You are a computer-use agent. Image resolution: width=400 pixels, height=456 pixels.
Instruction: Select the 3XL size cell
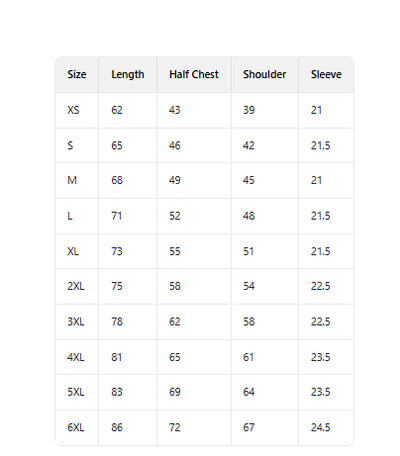click(76, 322)
